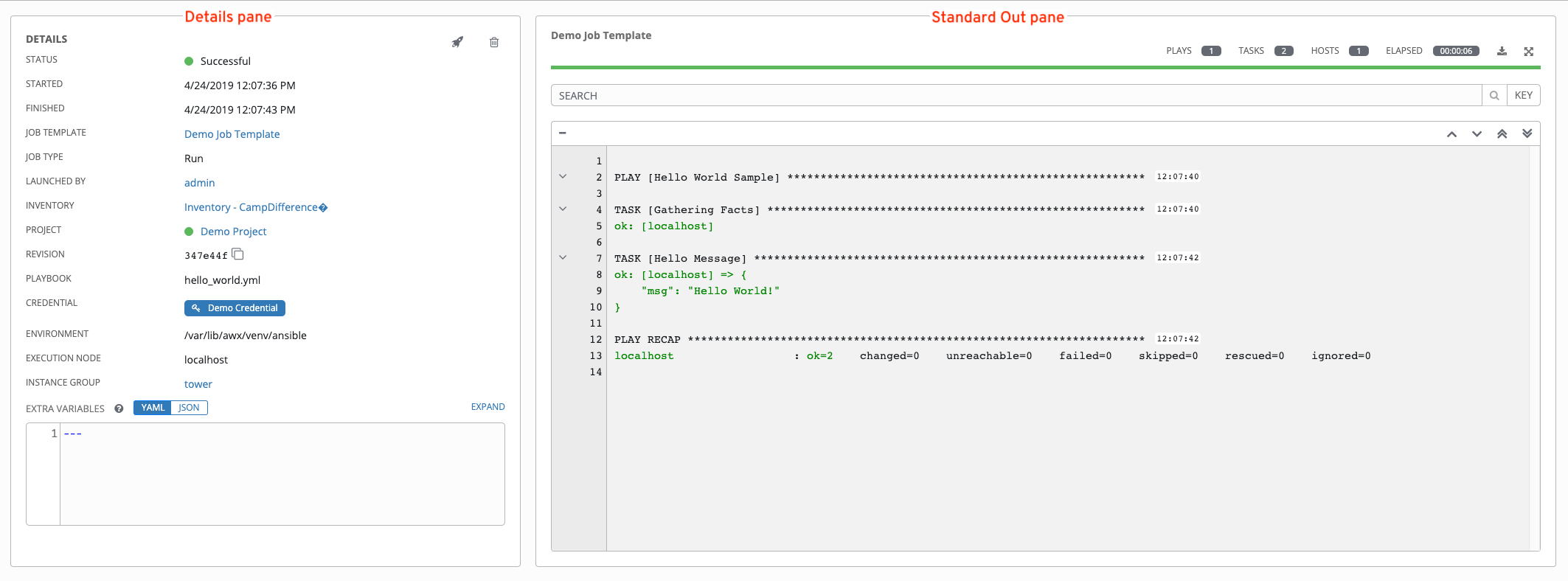Expand standard out to fullscreen
This screenshot has width=1568, height=581.
1528,51
